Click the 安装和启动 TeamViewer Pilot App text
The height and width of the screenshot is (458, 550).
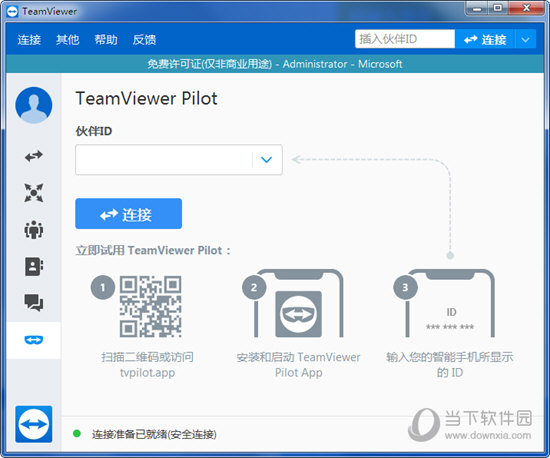pos(299,365)
